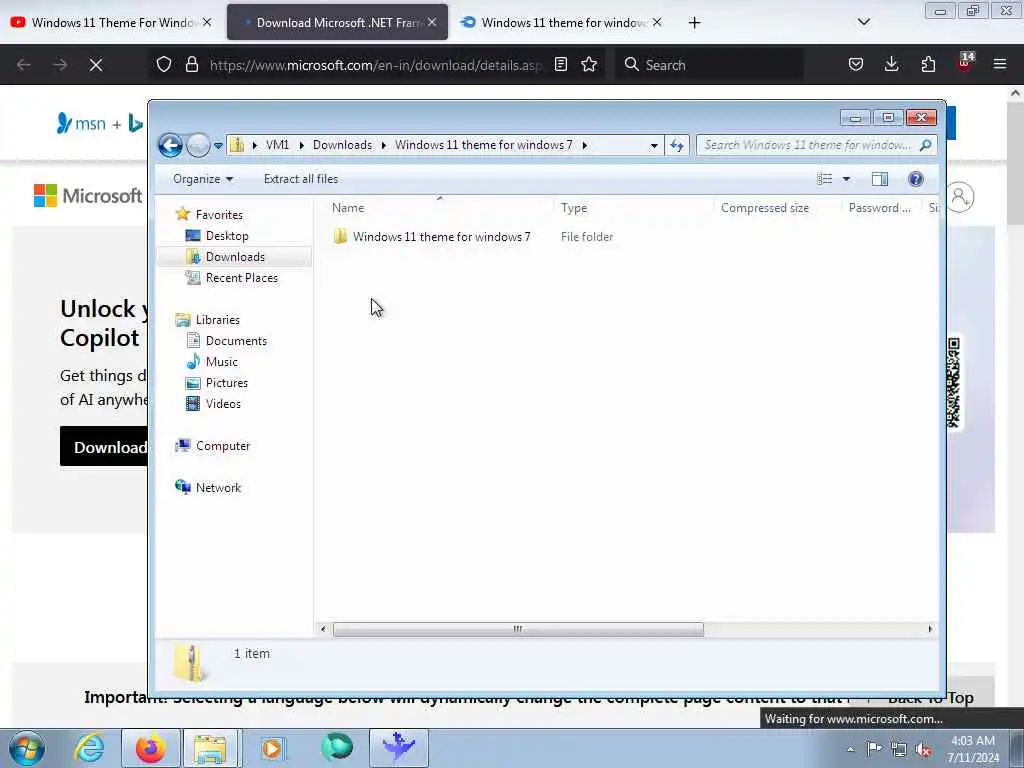
Task: Open a new Firefox tab
Action: [x=694, y=23]
